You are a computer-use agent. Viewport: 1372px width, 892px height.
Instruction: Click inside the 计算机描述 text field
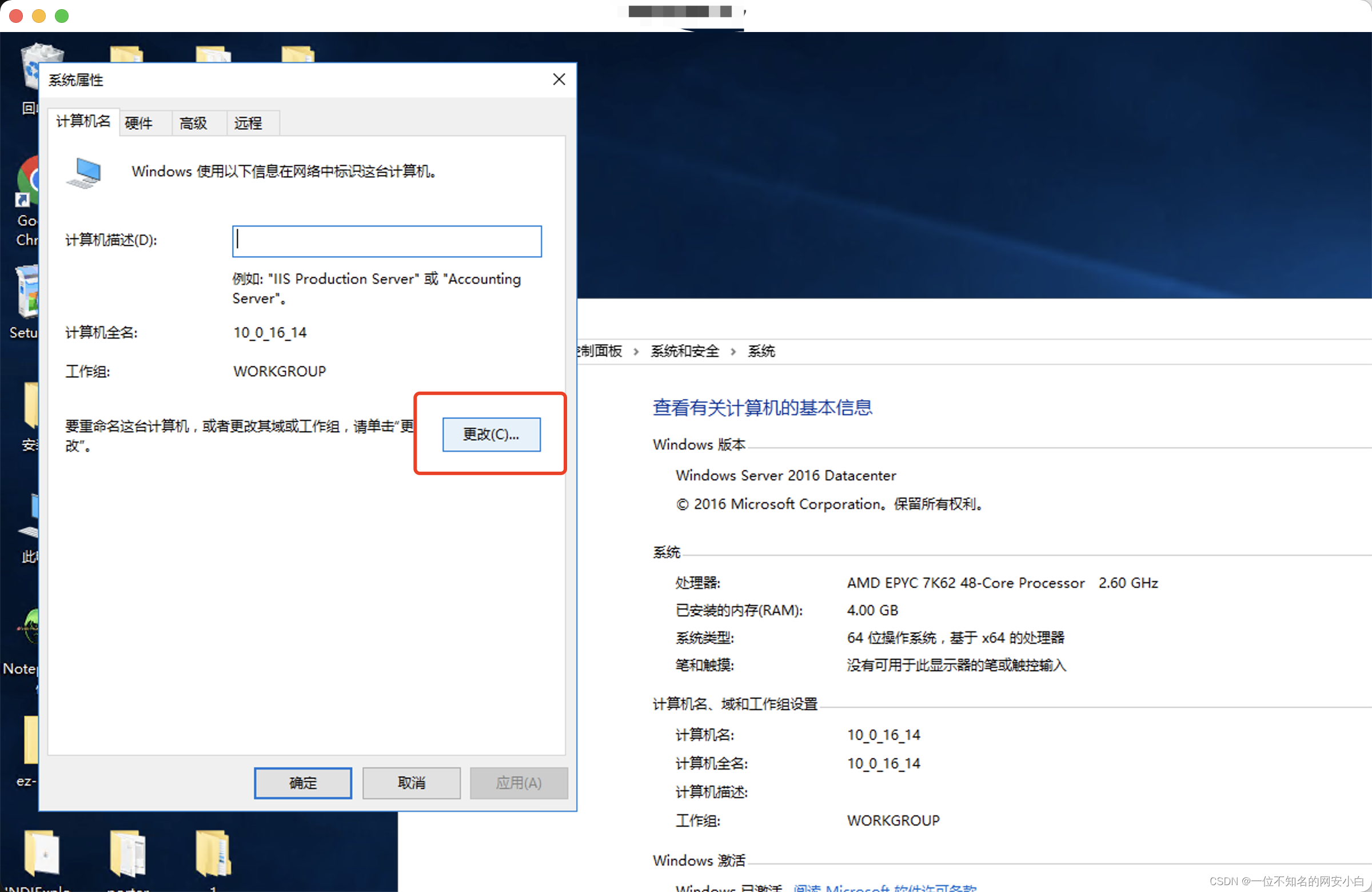click(x=386, y=241)
